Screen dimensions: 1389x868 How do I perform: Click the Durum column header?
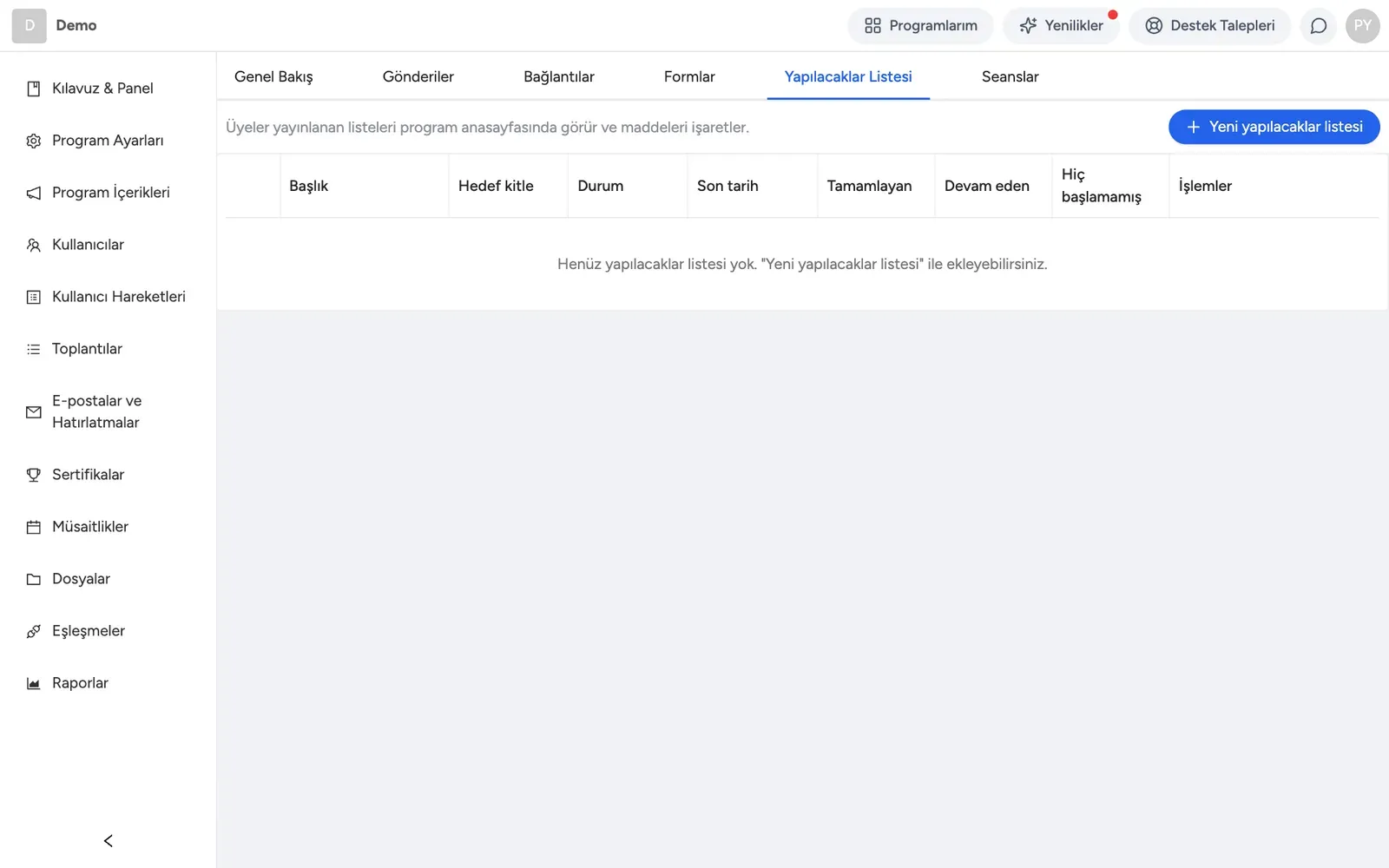(x=628, y=186)
